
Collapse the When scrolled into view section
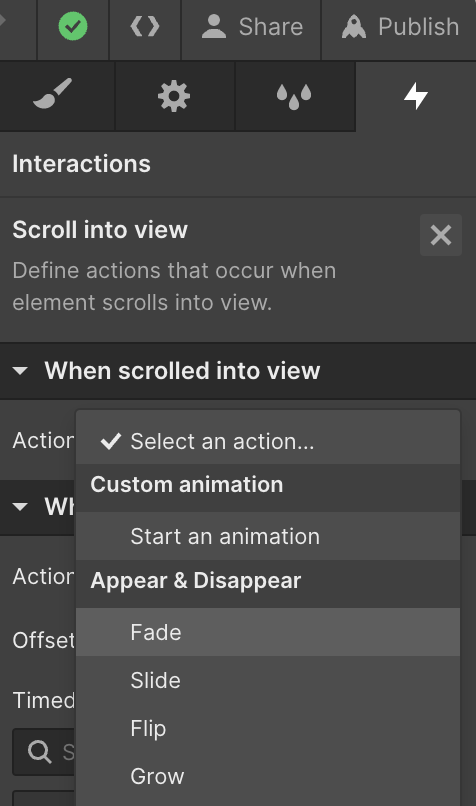(x=20, y=371)
